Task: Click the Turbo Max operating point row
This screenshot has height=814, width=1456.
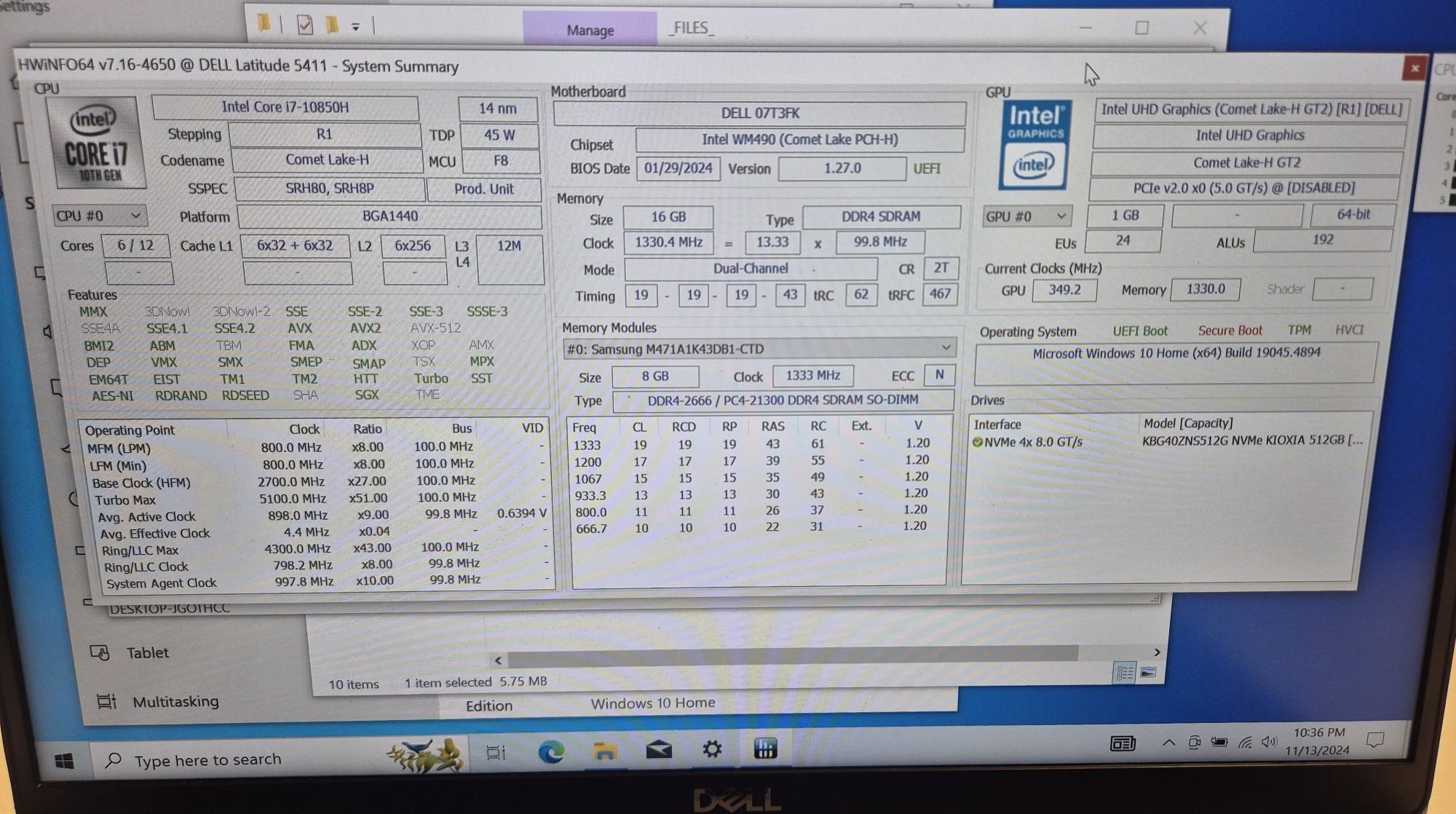Action: [x=319, y=499]
